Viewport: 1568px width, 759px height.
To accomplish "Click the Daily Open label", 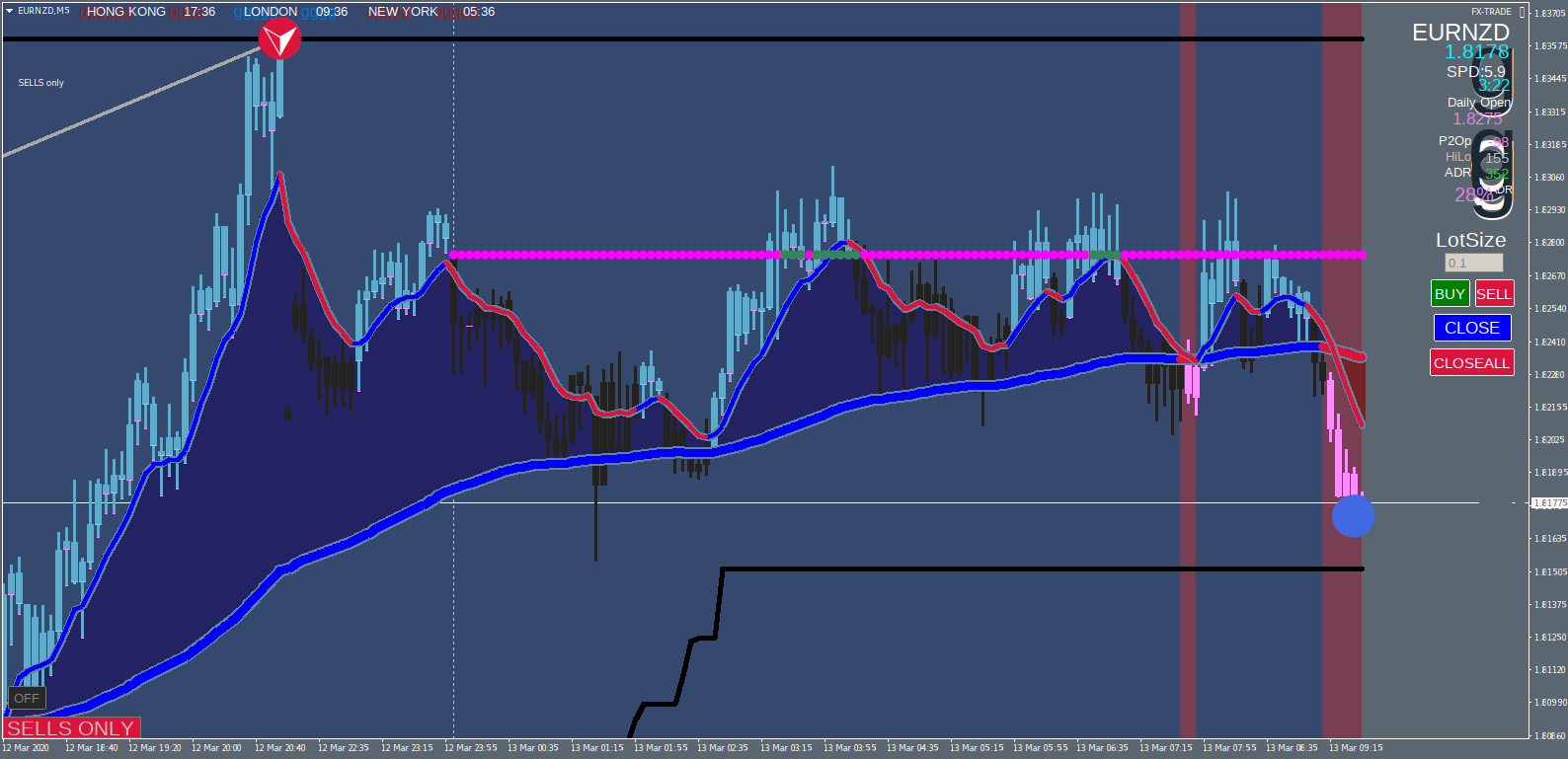I will (1479, 102).
